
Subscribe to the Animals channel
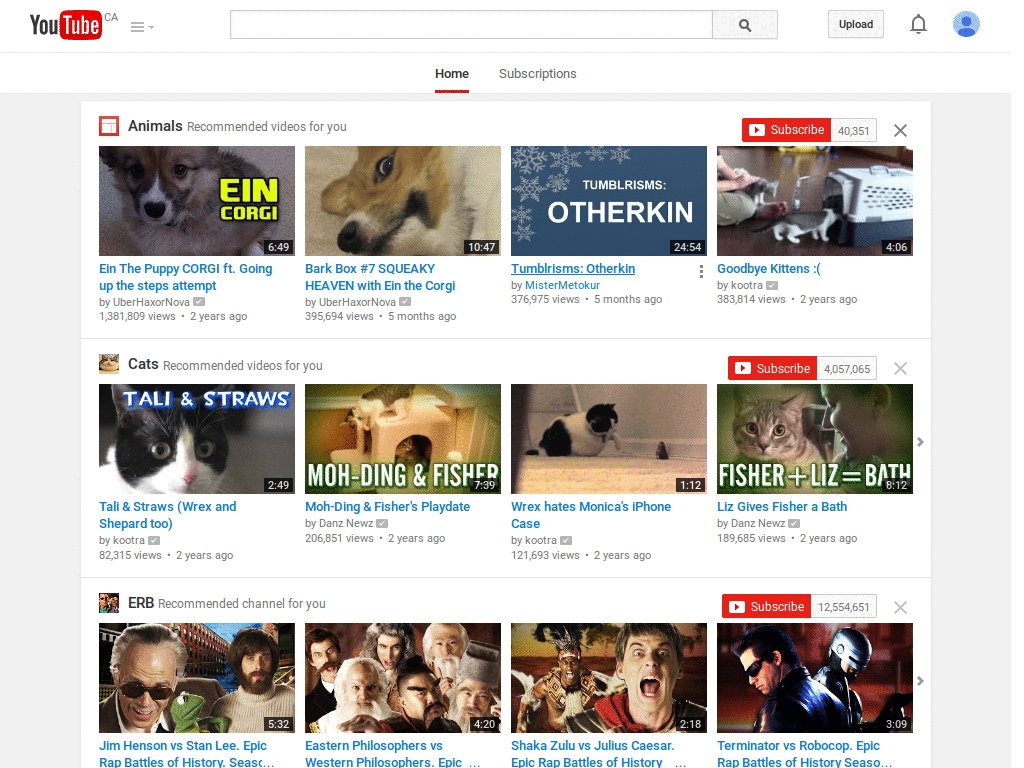pyautogui.click(x=786, y=130)
